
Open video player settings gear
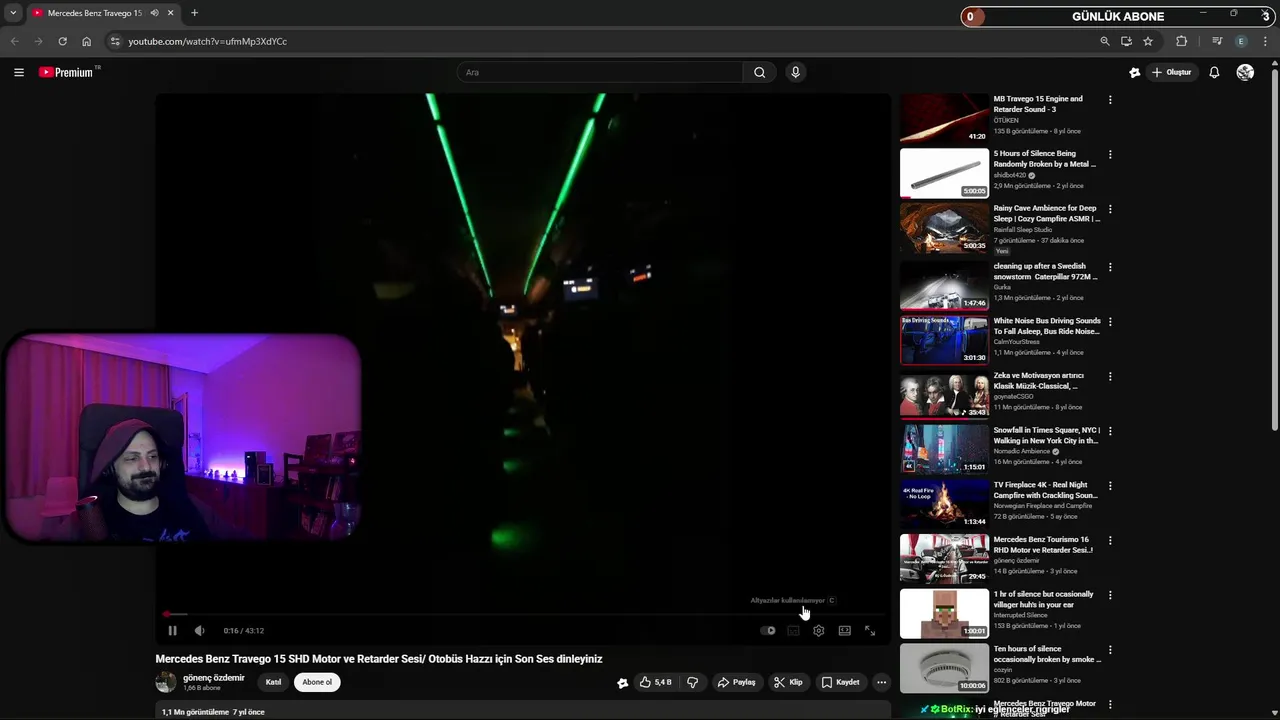(818, 631)
